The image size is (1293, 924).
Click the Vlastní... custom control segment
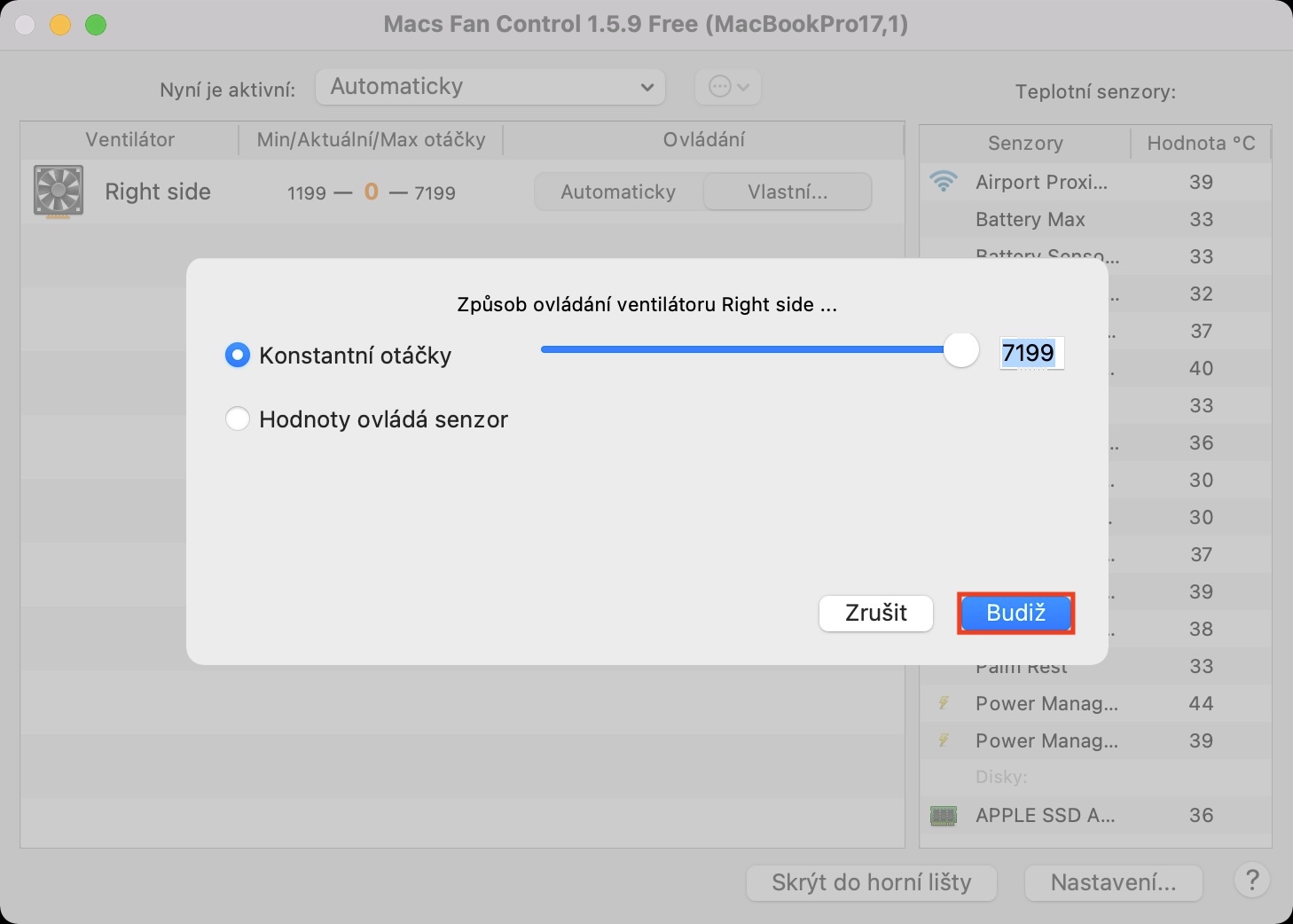click(788, 192)
